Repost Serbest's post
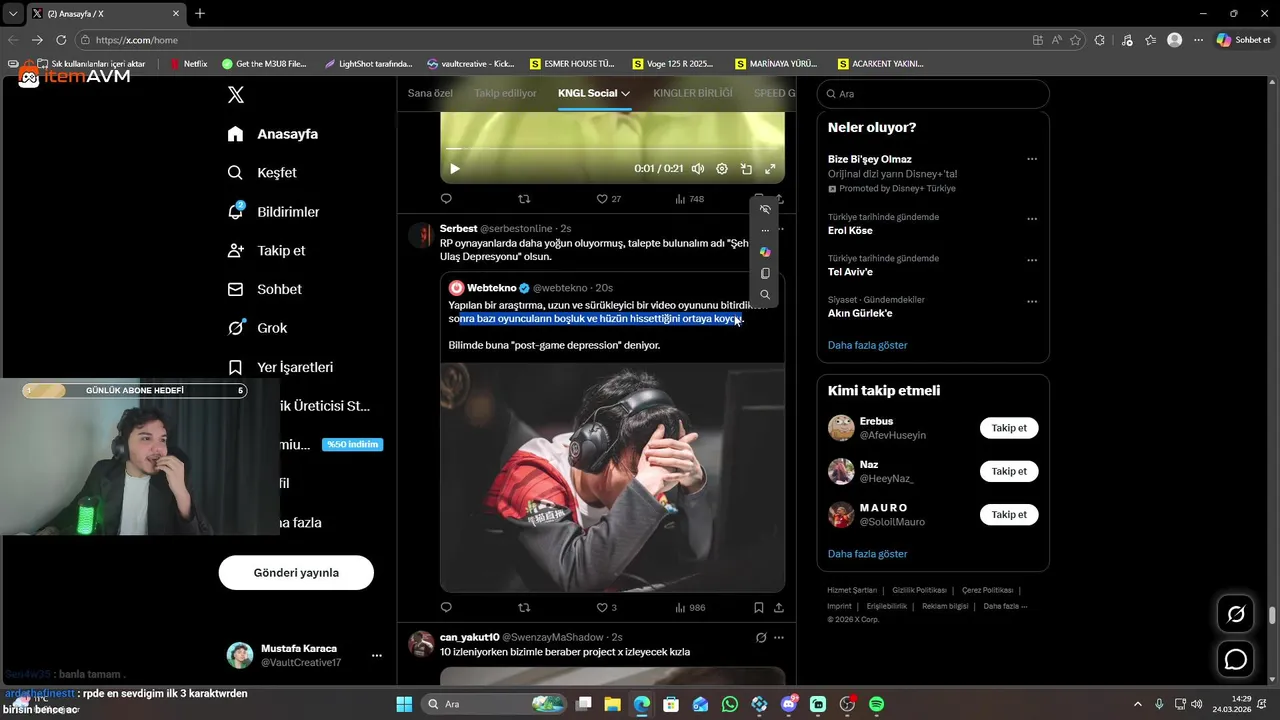This screenshot has width=1280, height=720. point(524,607)
